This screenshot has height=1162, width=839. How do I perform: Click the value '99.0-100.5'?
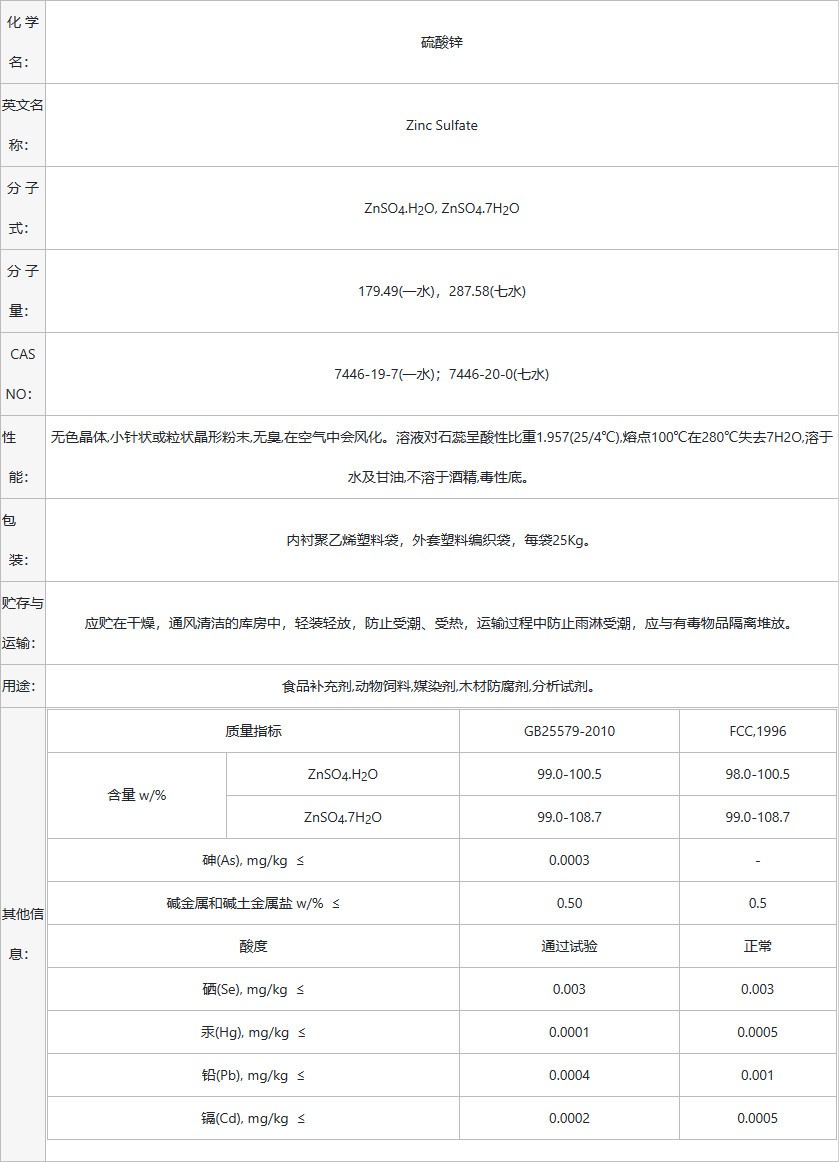pos(569,774)
